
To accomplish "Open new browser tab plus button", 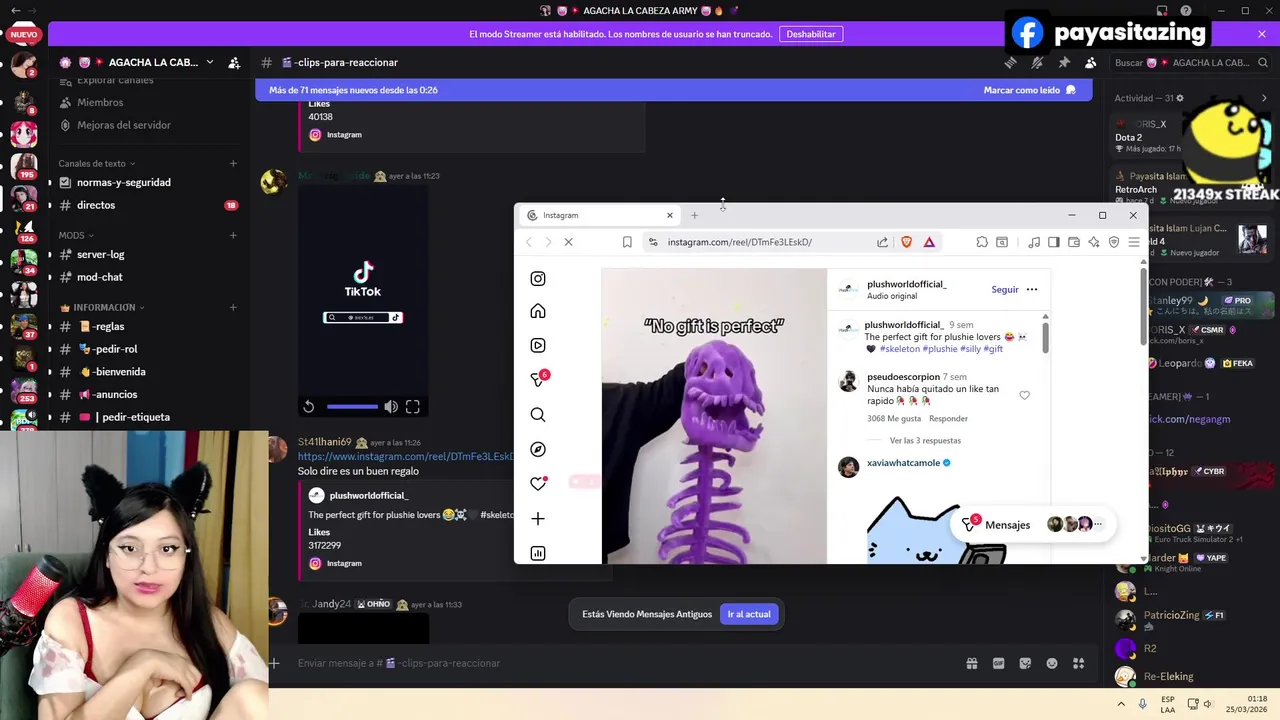I will [x=694, y=215].
